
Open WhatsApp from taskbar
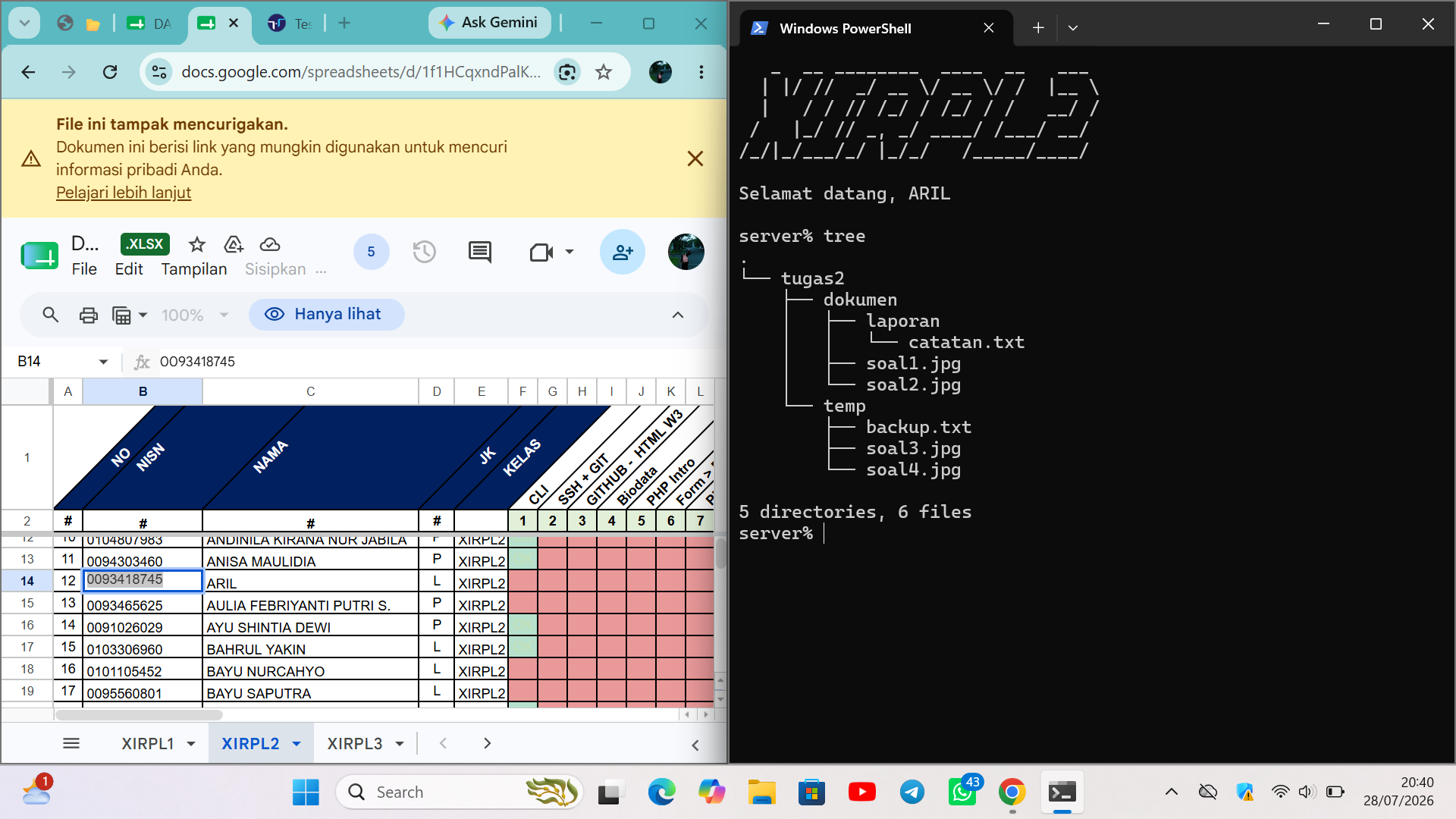pos(962,792)
